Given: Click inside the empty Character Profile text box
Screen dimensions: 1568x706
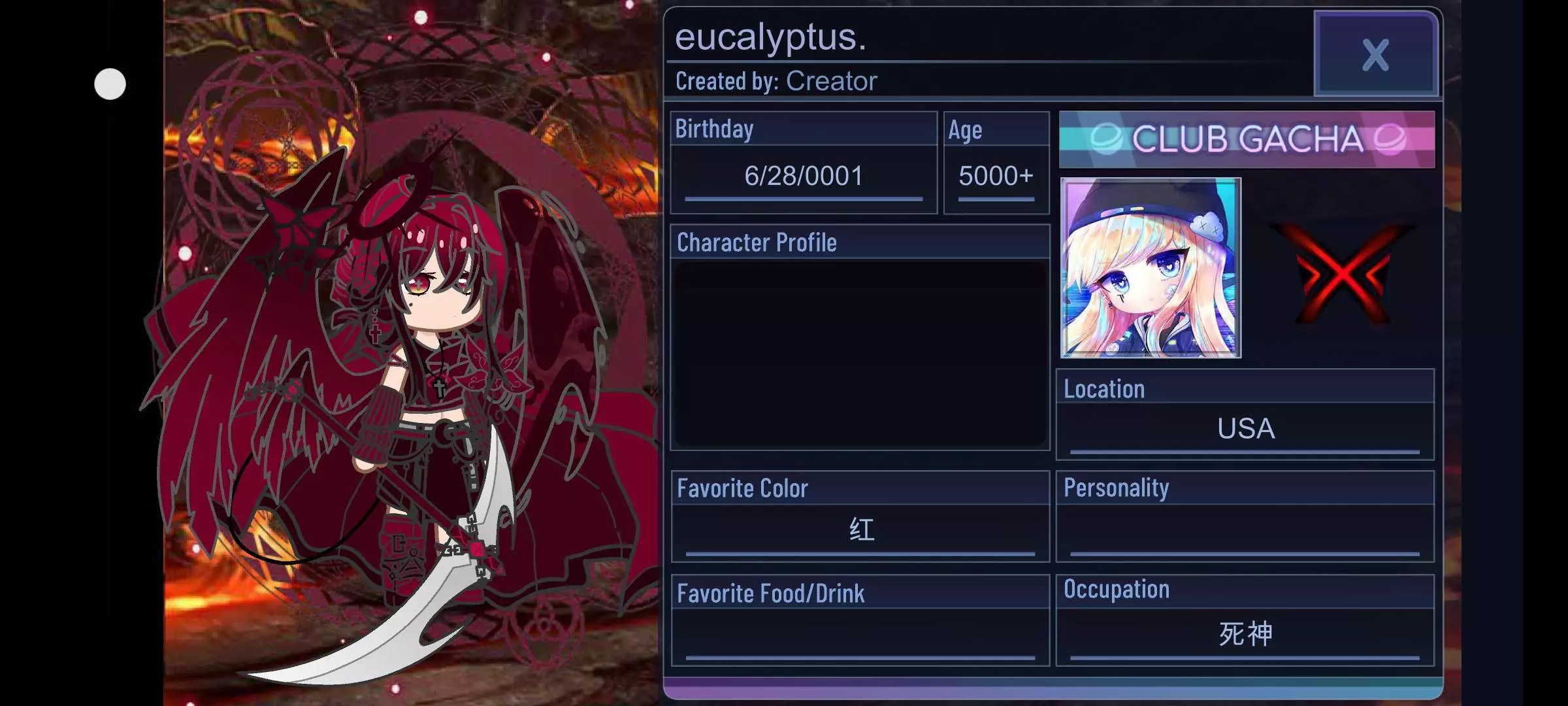Looking at the screenshot, I should tap(860, 354).
